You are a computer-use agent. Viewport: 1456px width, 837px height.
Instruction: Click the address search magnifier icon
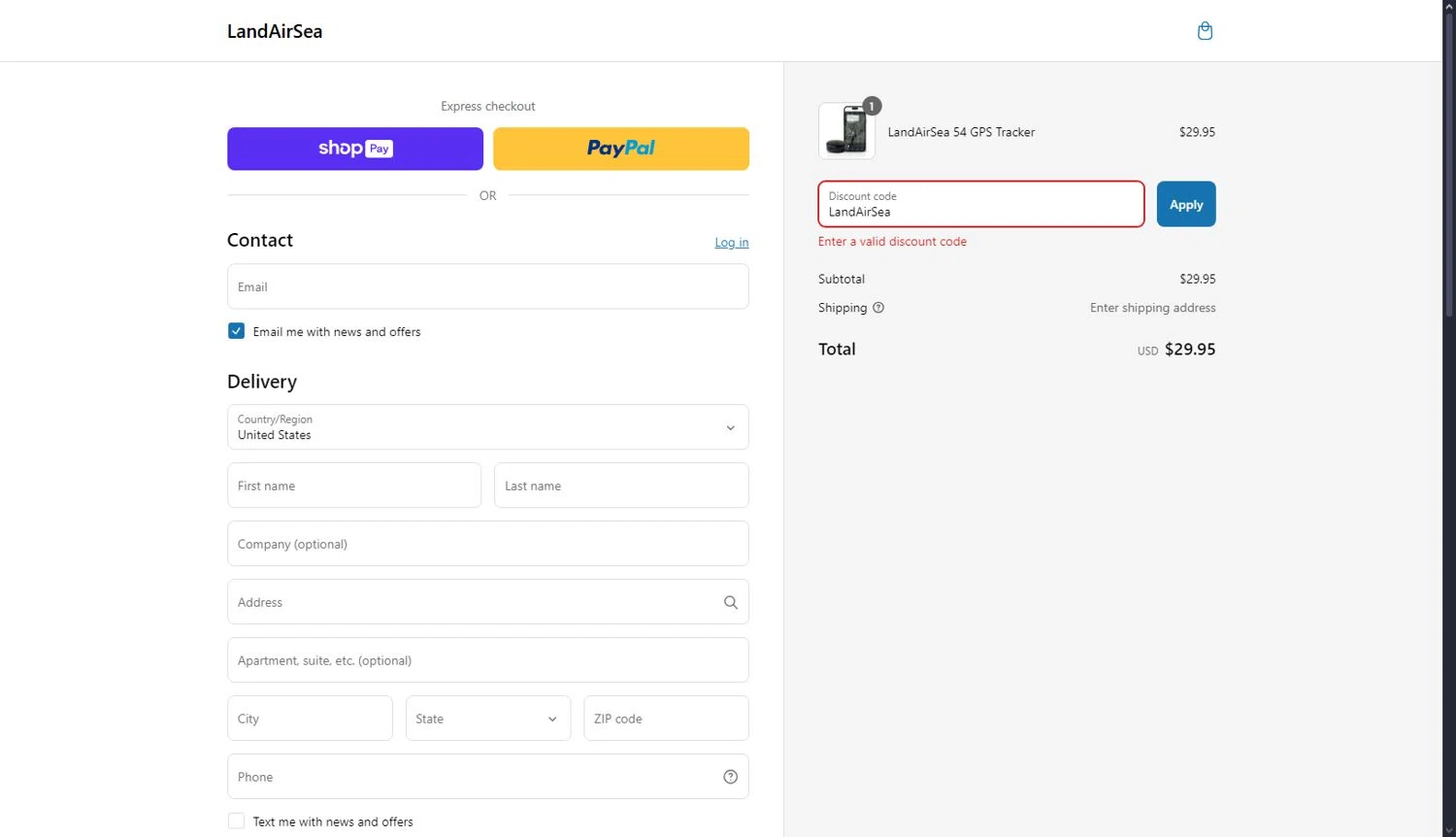click(731, 602)
